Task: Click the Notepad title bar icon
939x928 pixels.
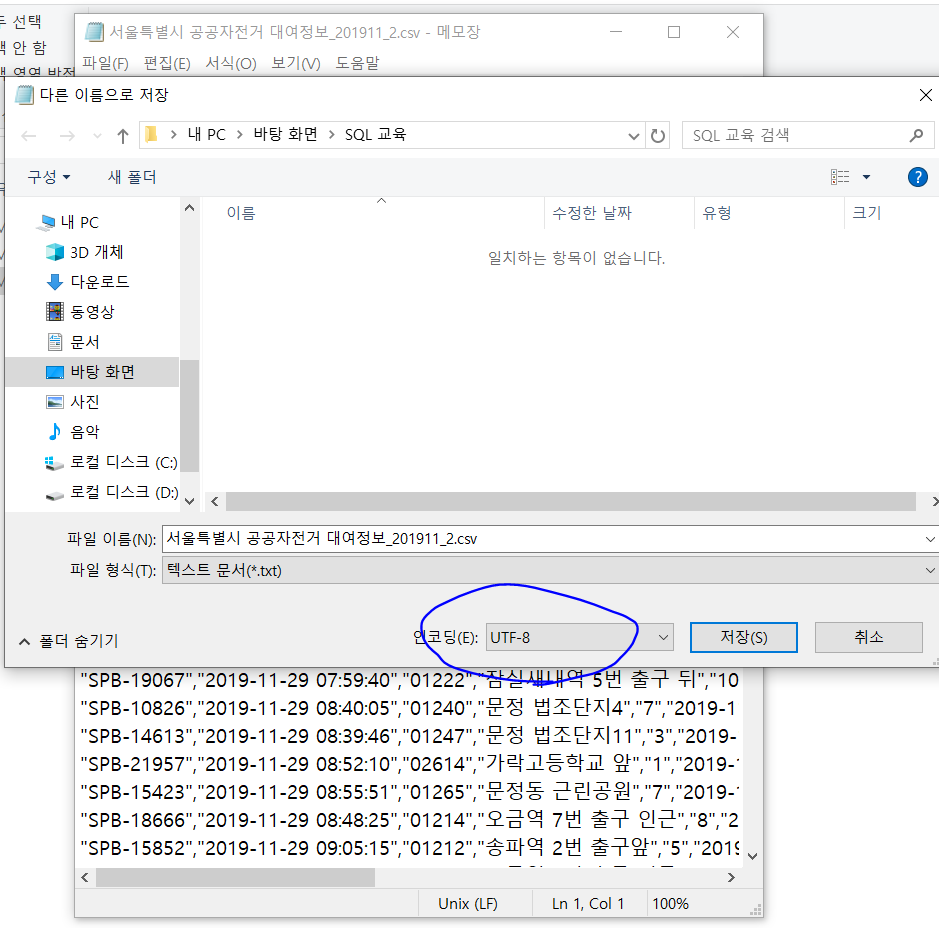Action: [x=94, y=32]
